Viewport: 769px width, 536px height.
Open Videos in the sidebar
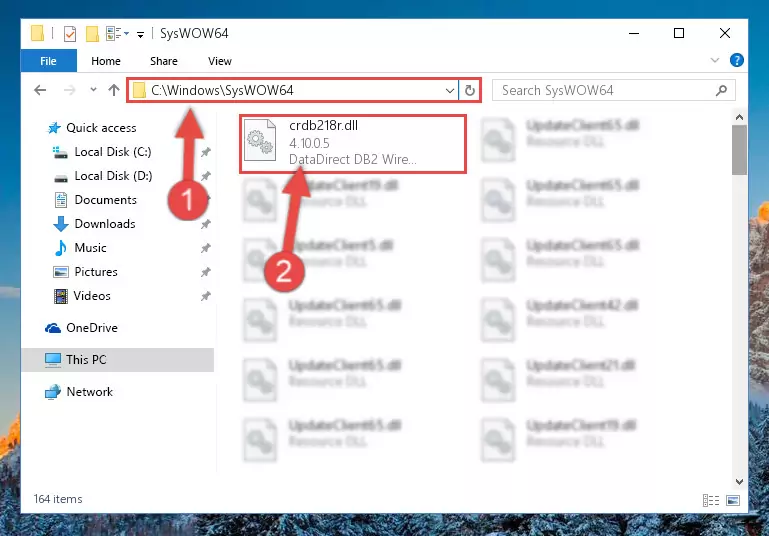tap(82, 296)
